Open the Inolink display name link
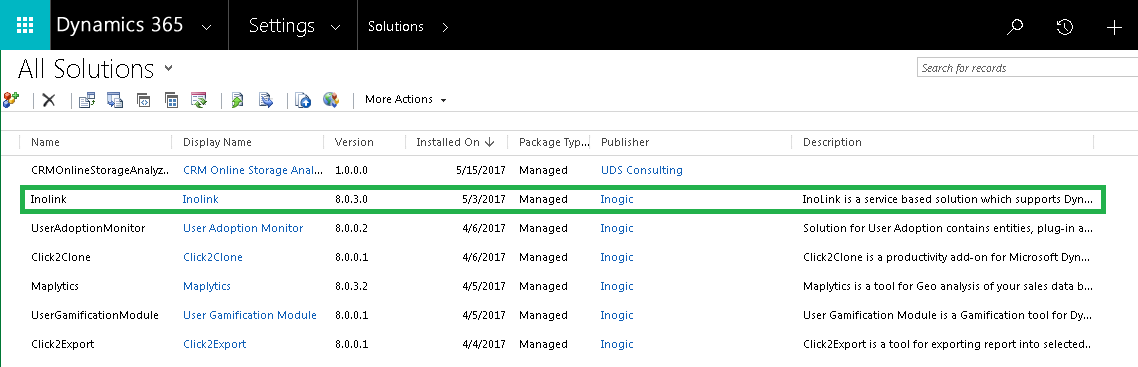Viewport: 1138px width, 367px height. (200, 199)
